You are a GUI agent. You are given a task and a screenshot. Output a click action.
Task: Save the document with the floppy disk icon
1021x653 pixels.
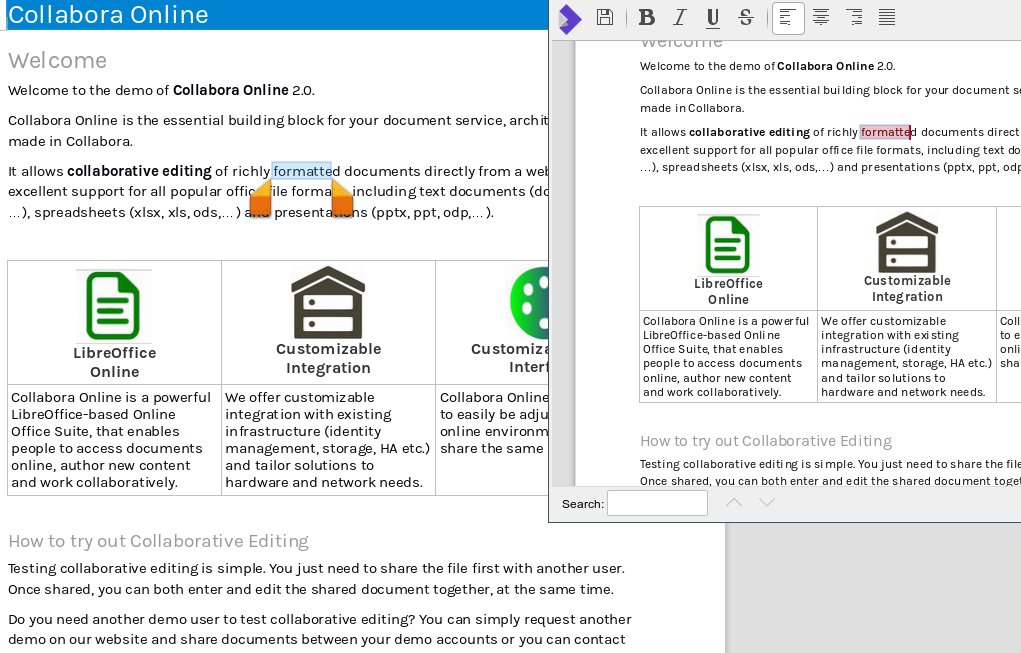(605, 17)
